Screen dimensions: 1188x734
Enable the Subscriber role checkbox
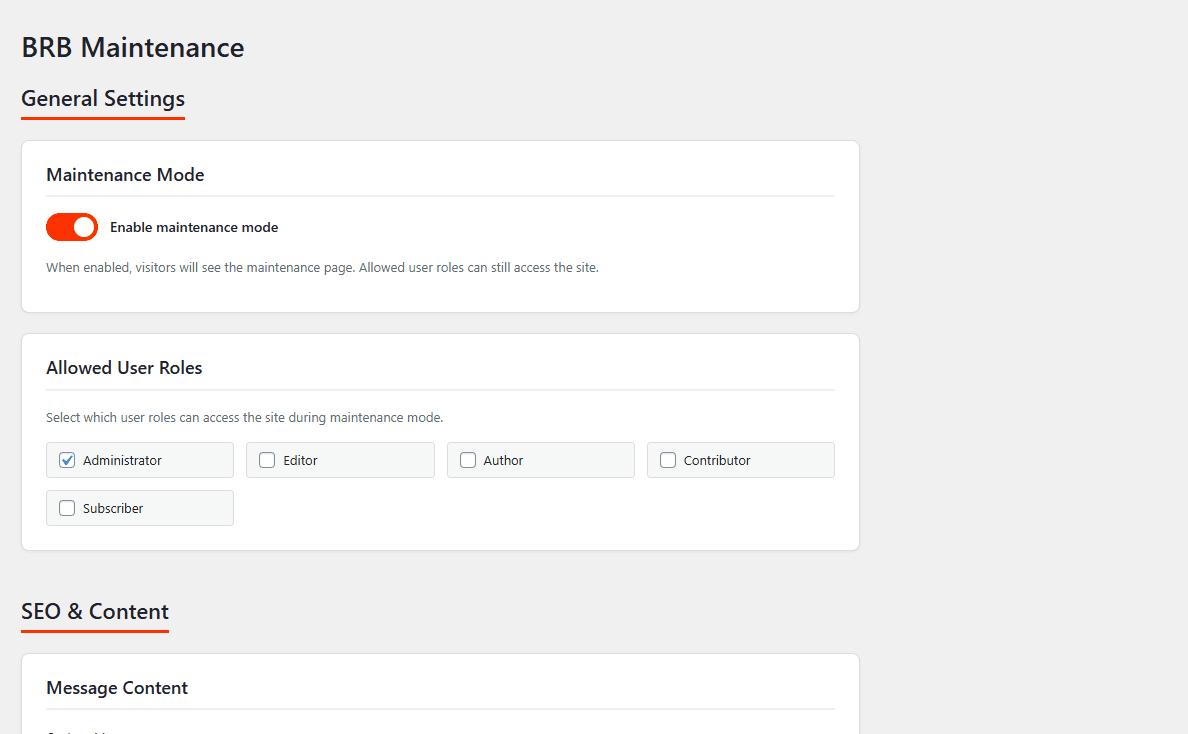(x=66, y=508)
